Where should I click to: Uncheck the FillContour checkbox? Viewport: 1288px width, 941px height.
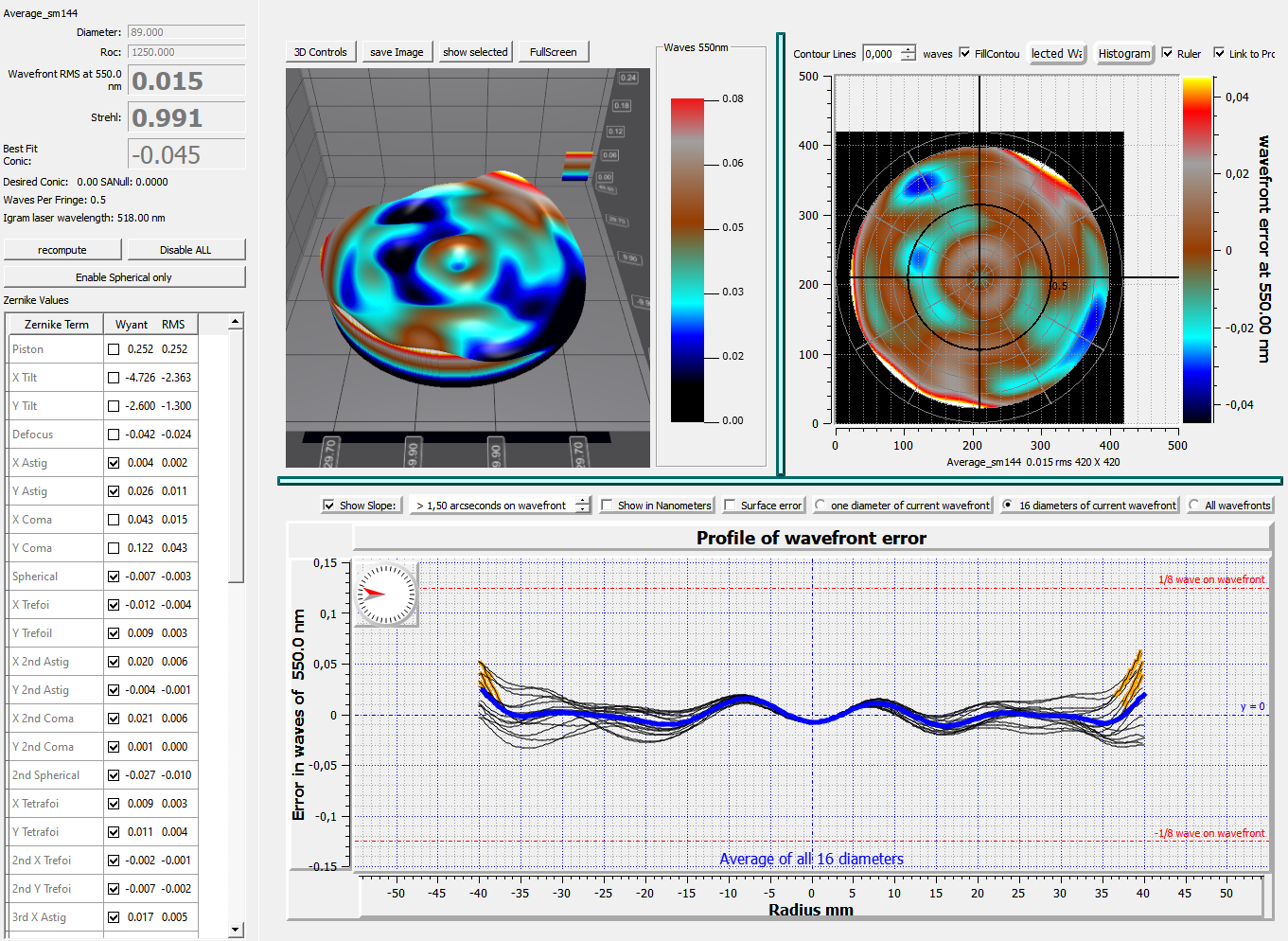964,54
